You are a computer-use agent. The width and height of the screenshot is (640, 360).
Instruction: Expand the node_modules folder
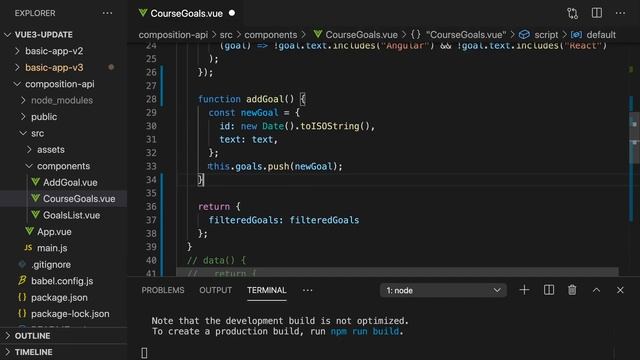pos(23,100)
